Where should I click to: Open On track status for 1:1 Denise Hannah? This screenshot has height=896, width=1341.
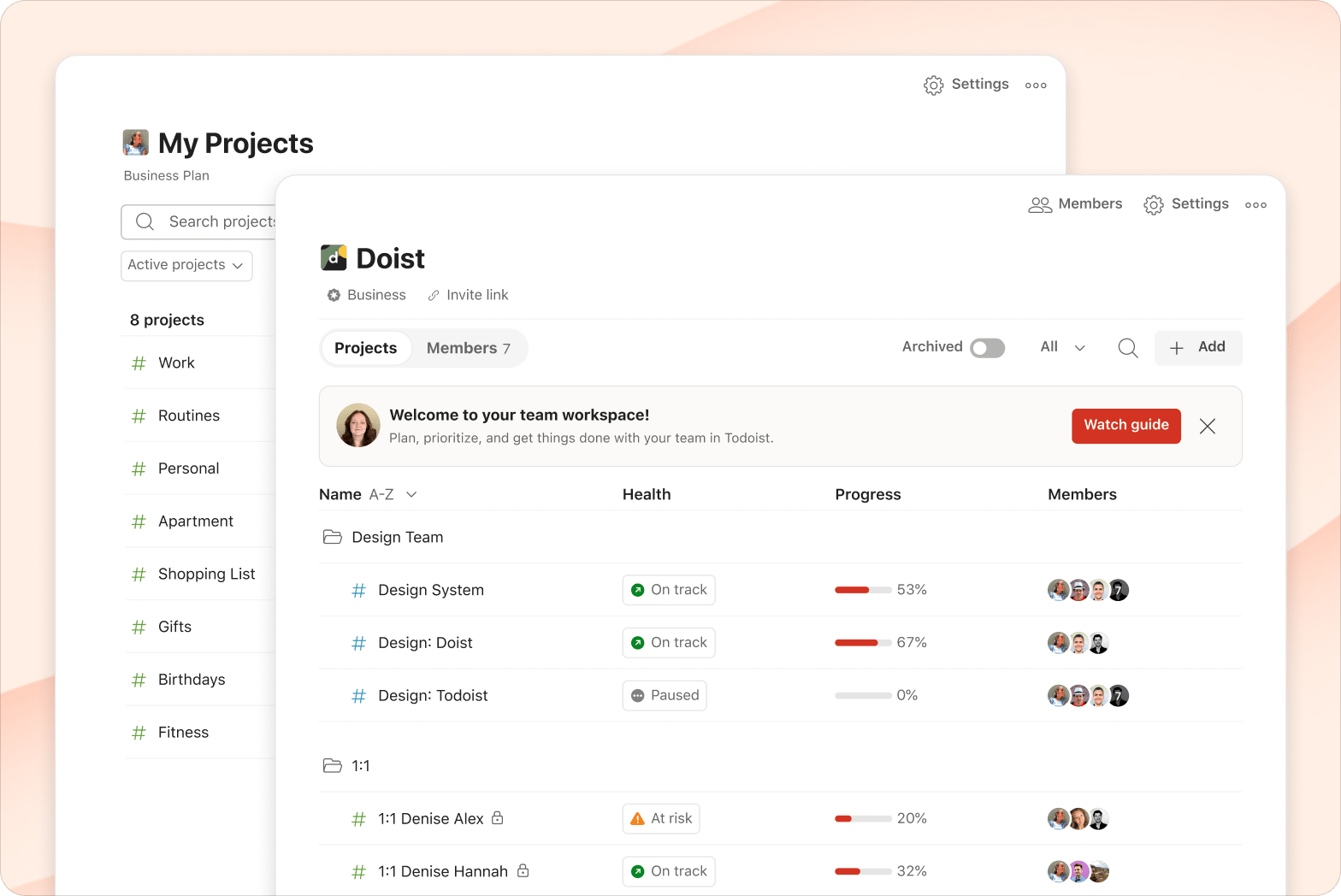[x=669, y=871]
